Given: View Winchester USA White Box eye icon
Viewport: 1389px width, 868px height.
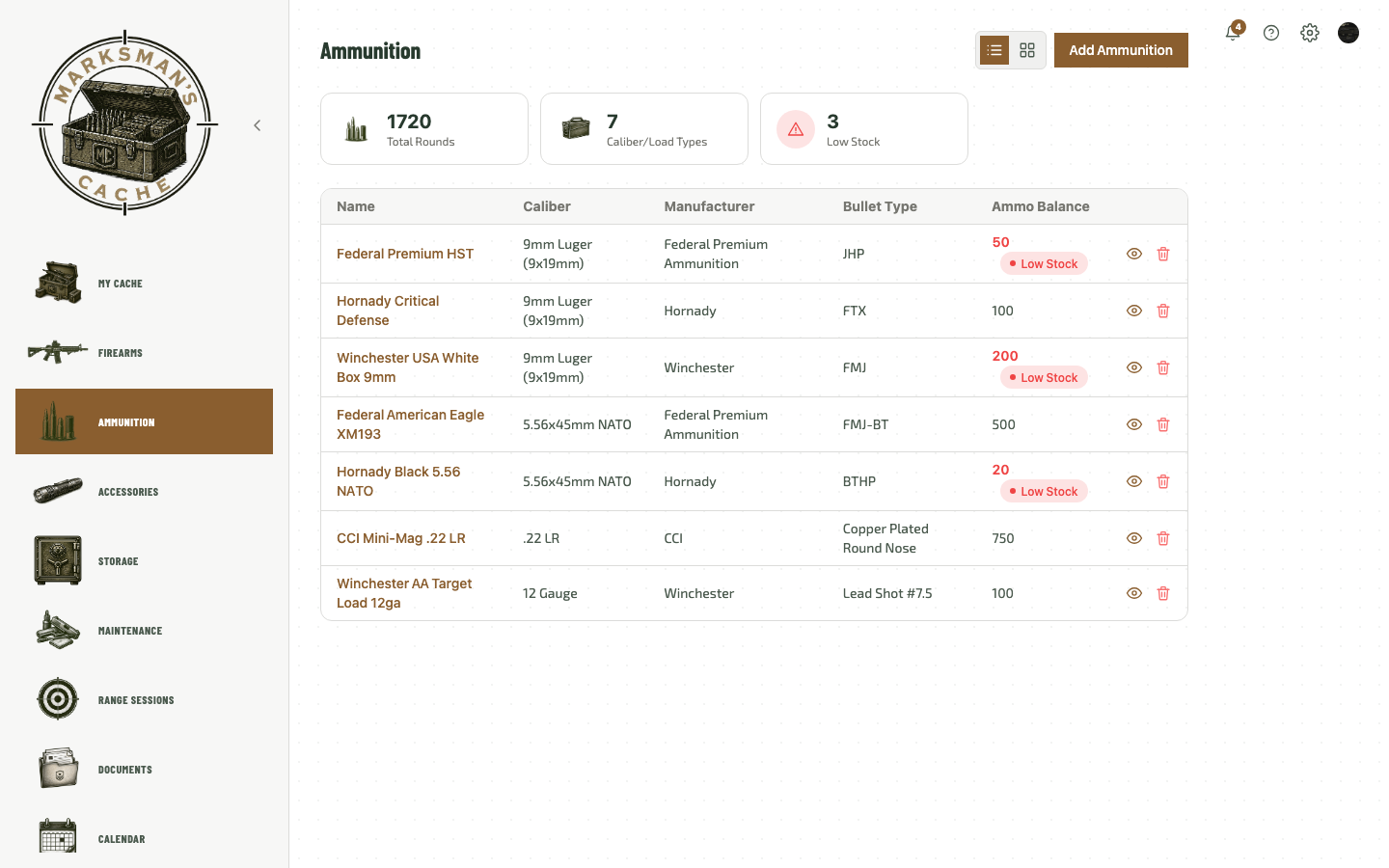Looking at the screenshot, I should (1134, 367).
